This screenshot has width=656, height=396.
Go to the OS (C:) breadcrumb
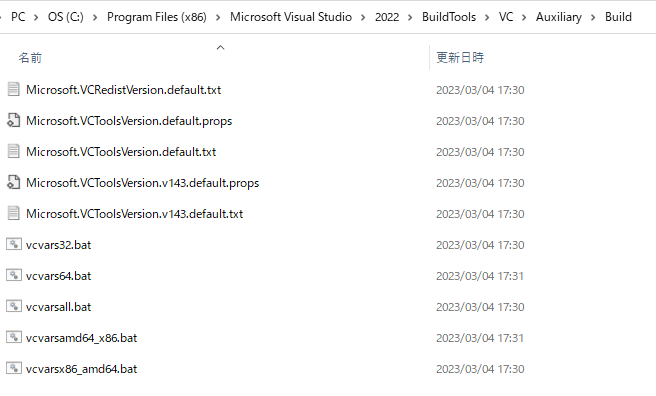[x=66, y=17]
